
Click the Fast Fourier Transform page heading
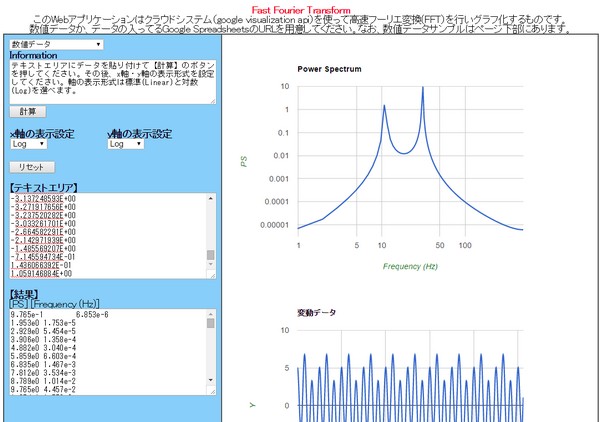click(x=300, y=7)
